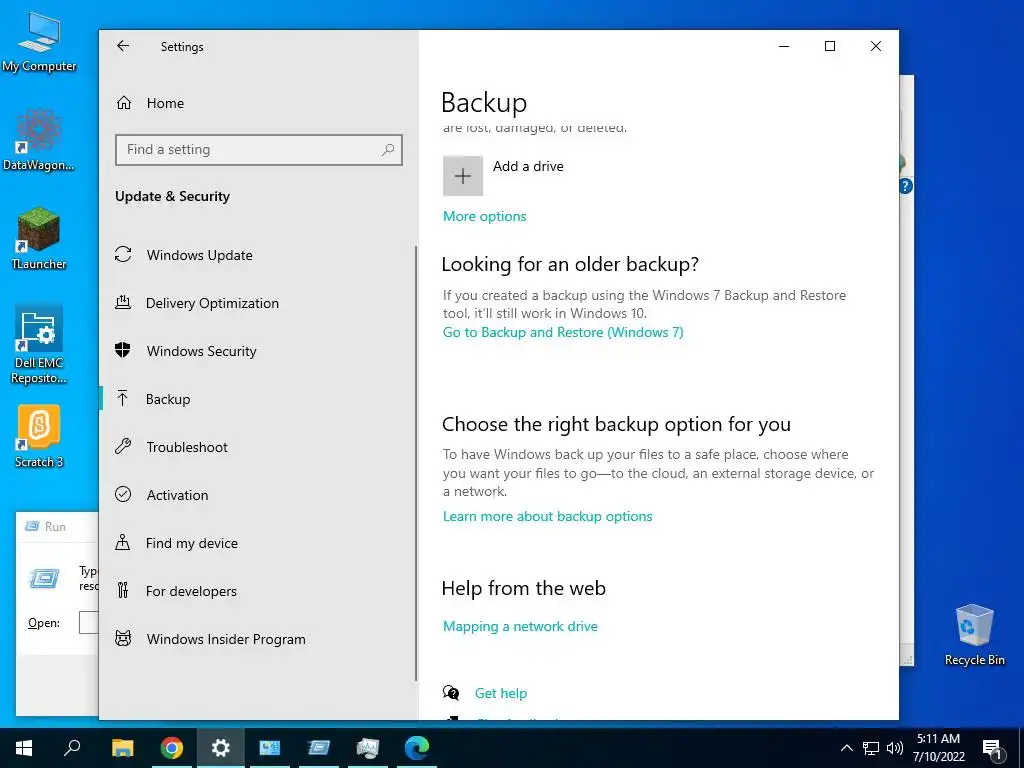
Task: Click the Run dialog title bar
Action: [57, 526]
